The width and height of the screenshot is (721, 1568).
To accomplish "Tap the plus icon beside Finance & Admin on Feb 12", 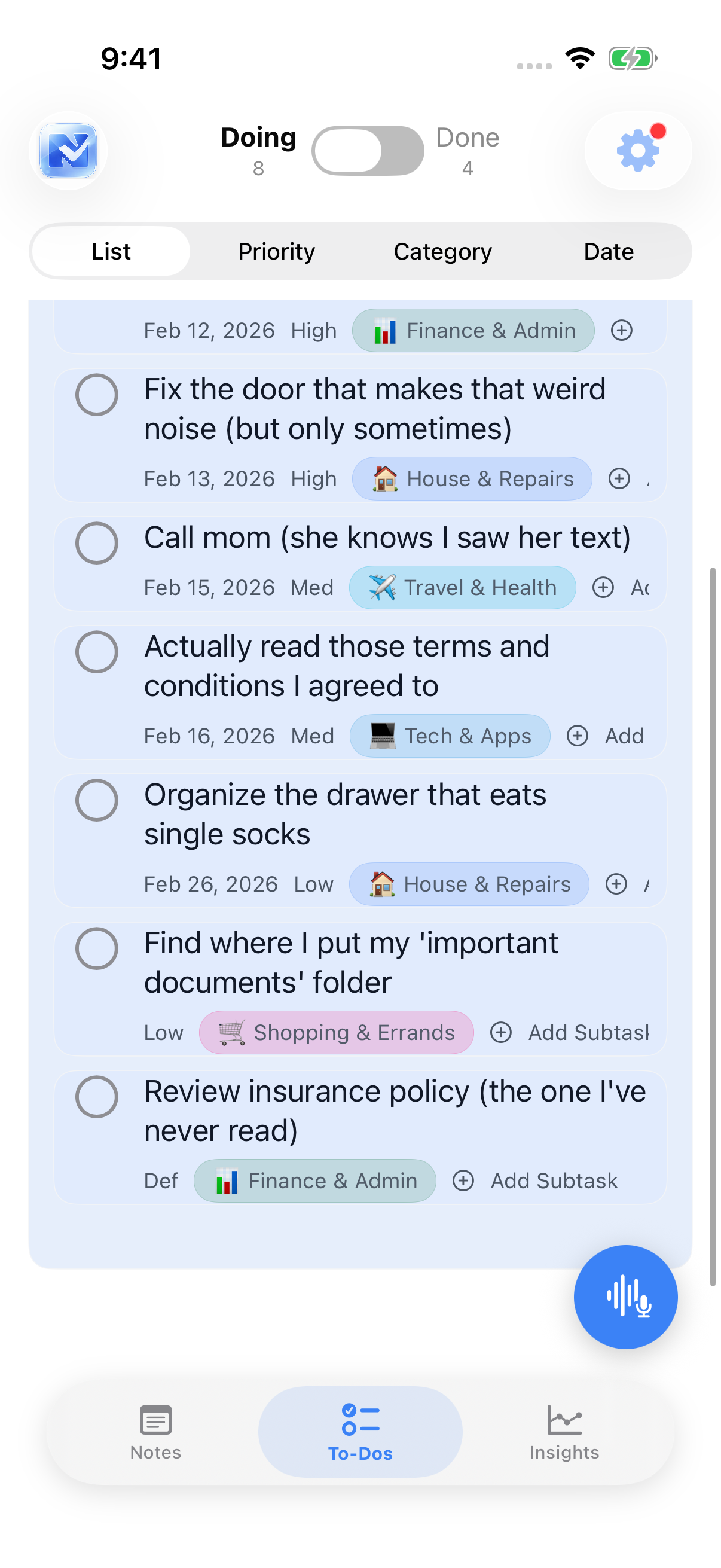I will click(621, 331).
